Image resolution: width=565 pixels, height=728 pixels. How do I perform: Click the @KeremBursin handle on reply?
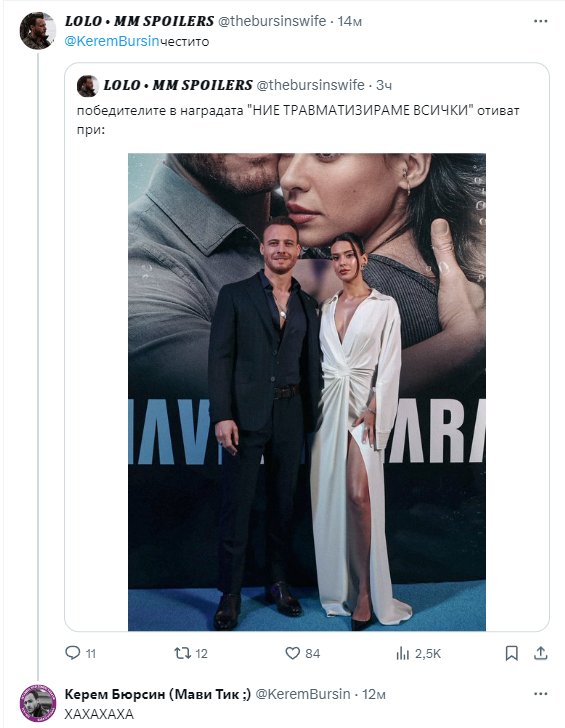[303, 694]
